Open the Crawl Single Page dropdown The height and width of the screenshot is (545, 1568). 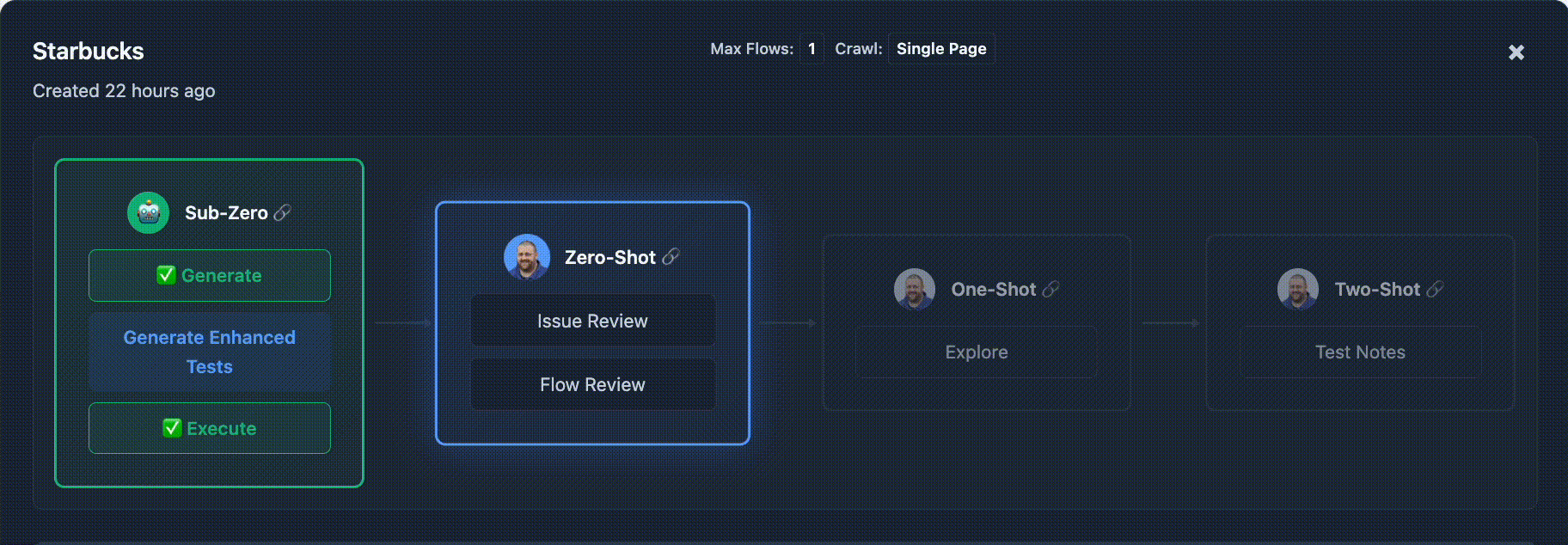coord(941,49)
